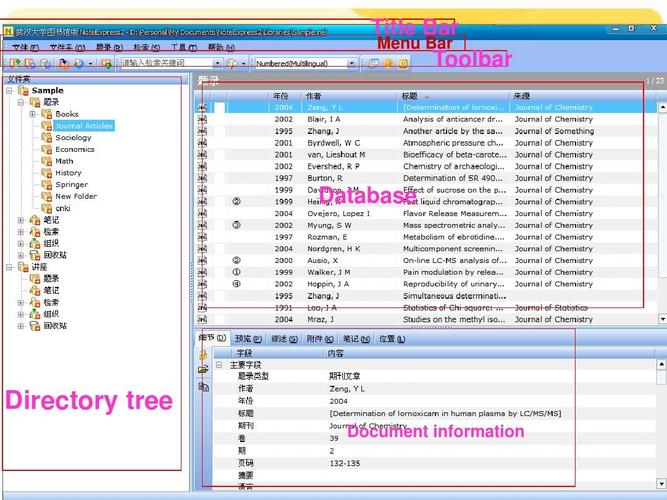Switch to the 附件(K) tab
The image size is (667, 500).
320,339
